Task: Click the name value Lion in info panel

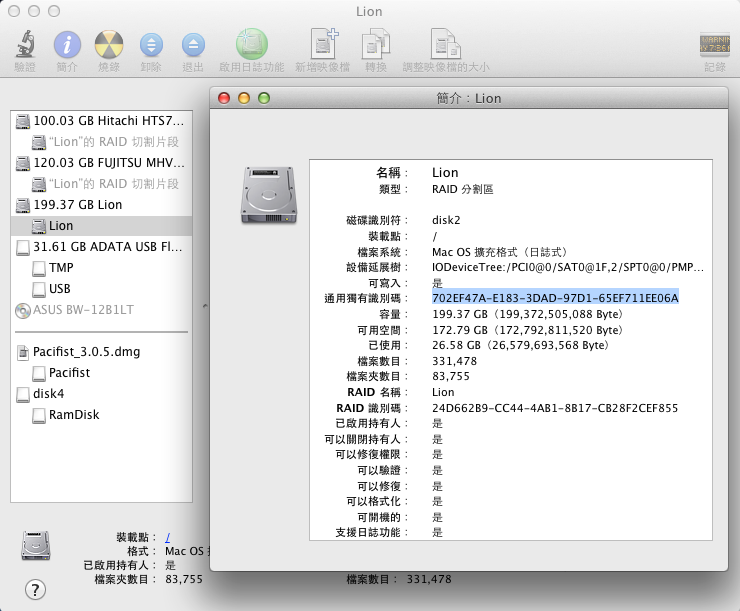Action: [445, 173]
